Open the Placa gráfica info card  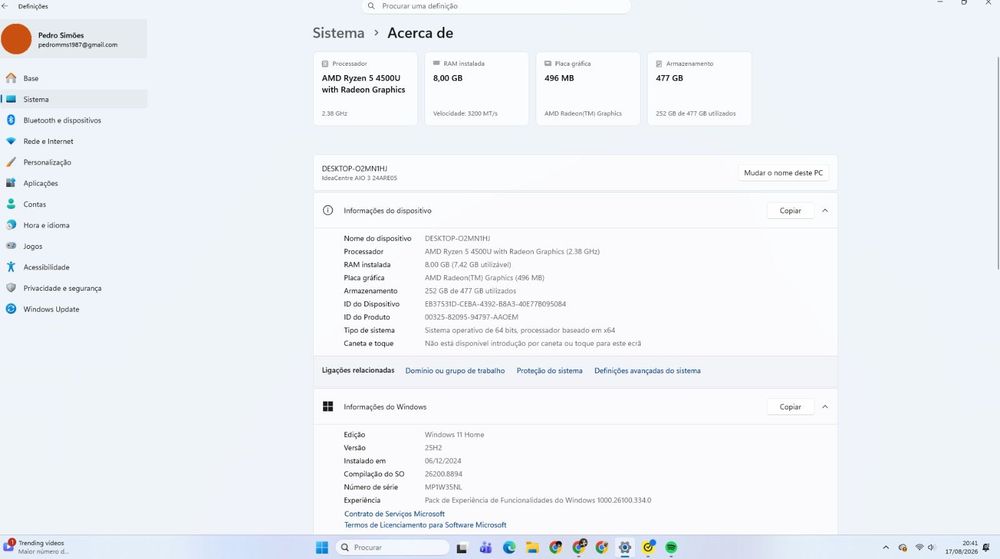(x=588, y=89)
